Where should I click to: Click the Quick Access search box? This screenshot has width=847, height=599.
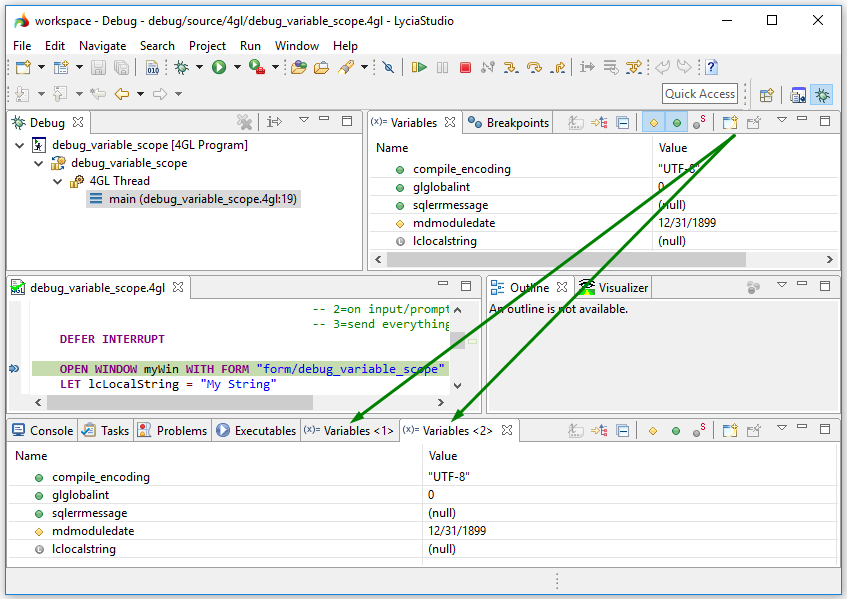699,93
